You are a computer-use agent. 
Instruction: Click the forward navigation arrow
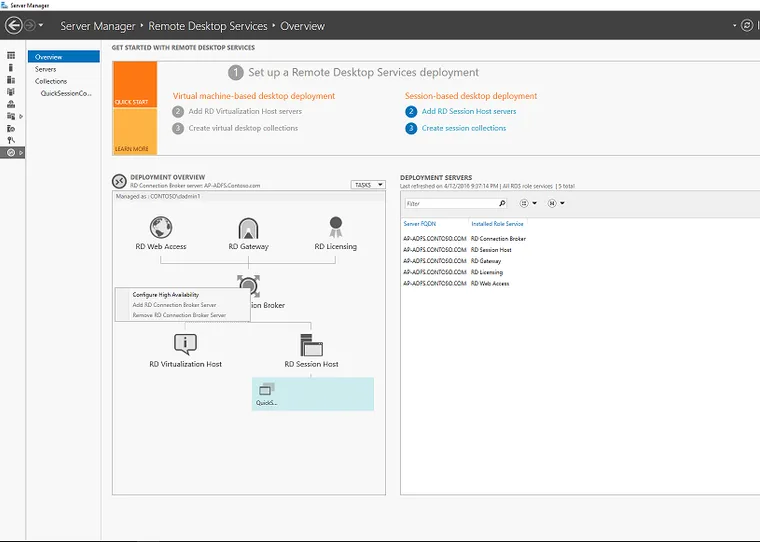[x=30, y=25]
